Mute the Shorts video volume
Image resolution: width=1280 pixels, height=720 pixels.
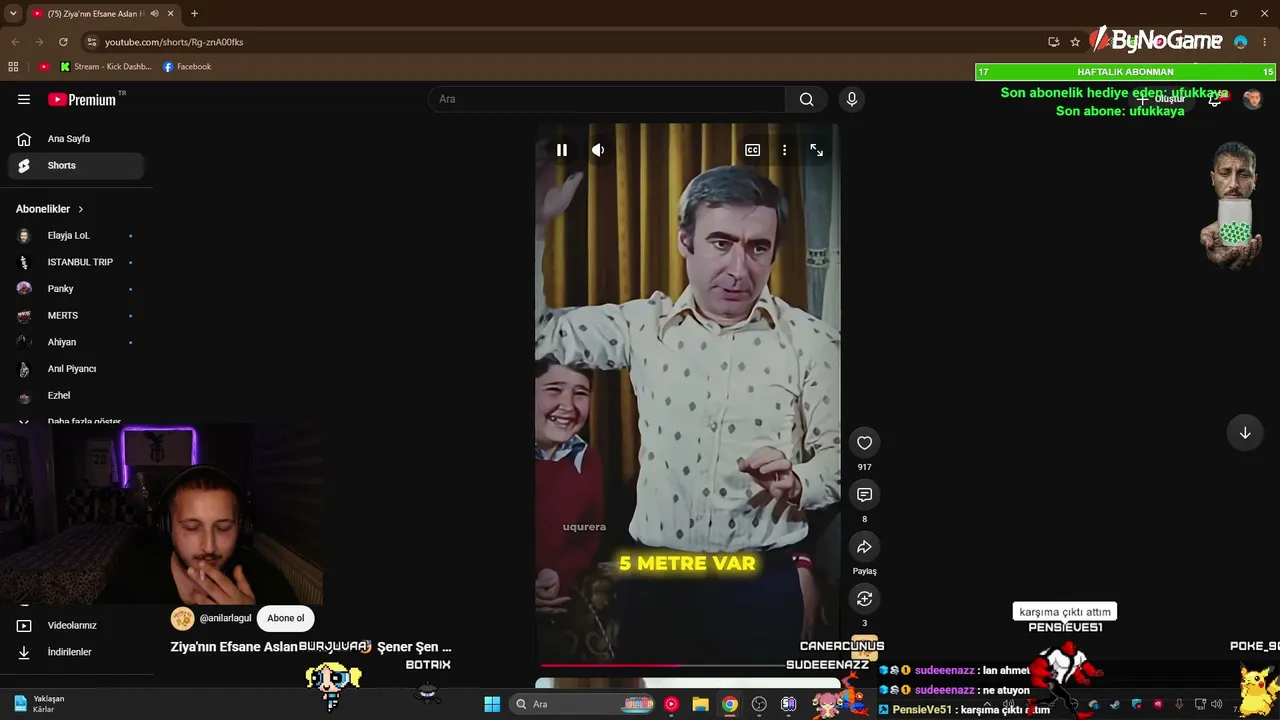click(x=598, y=150)
